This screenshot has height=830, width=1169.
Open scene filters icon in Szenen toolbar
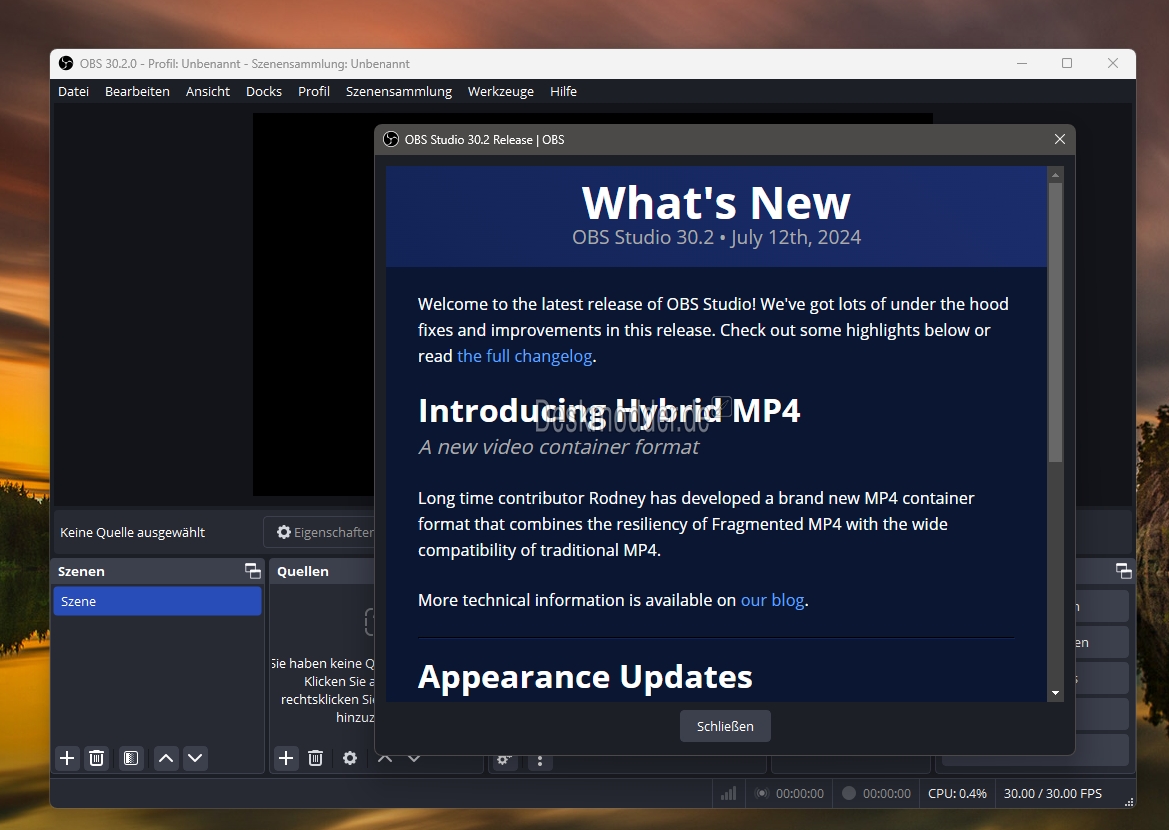pos(131,758)
